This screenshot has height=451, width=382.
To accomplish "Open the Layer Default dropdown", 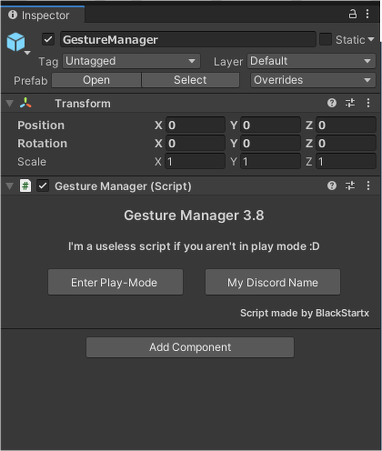I will click(311, 61).
